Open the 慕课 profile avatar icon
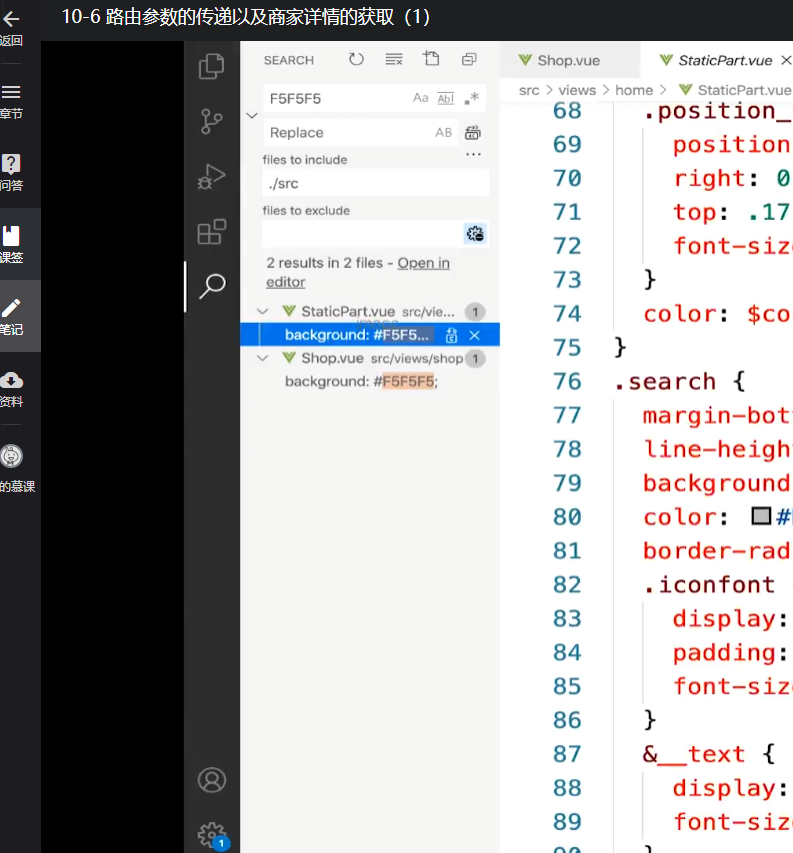 click(x=11, y=456)
